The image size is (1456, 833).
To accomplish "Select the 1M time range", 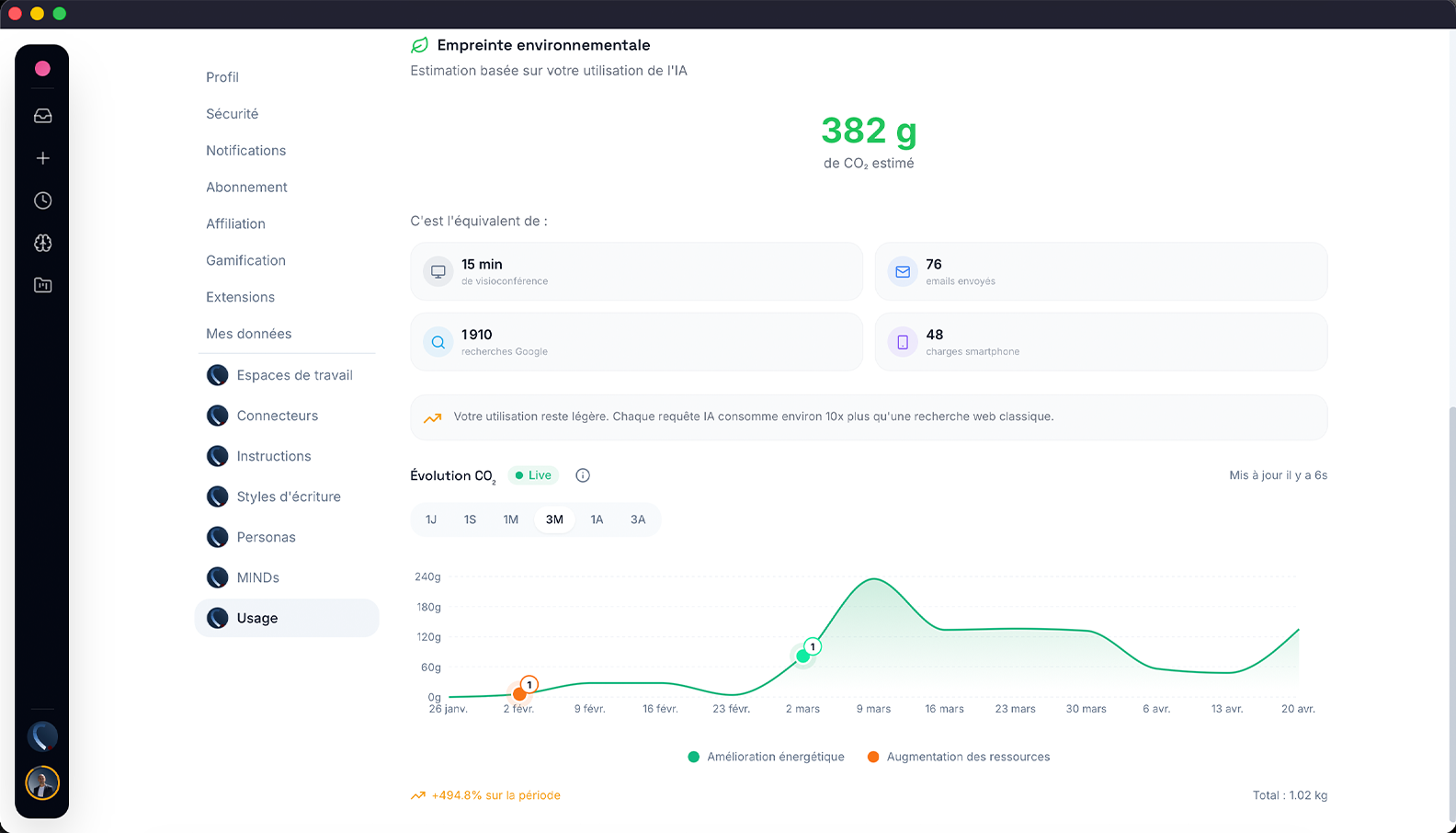I will tap(511, 519).
